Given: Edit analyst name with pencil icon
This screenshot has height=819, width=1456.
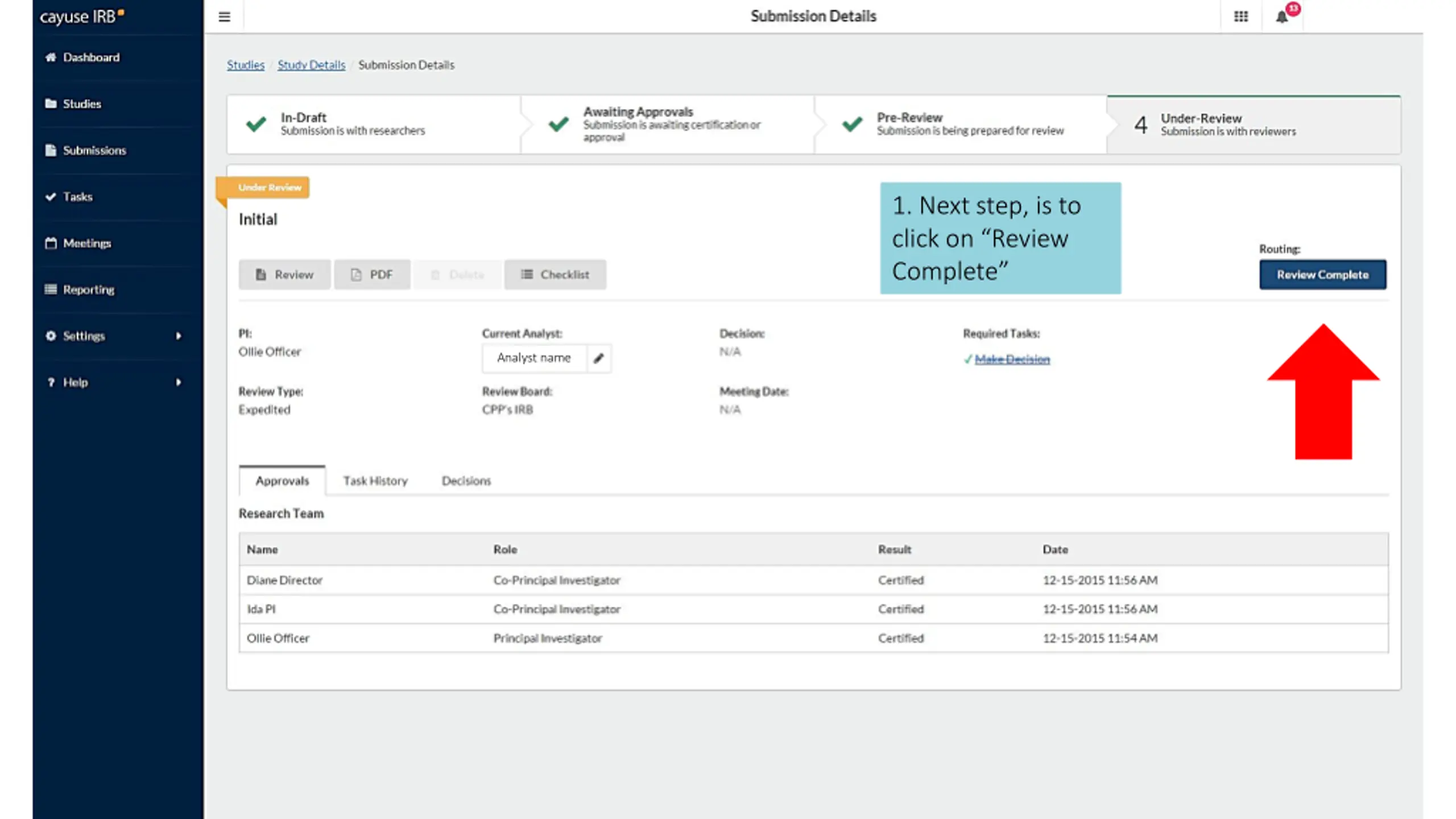Looking at the screenshot, I should (x=598, y=358).
